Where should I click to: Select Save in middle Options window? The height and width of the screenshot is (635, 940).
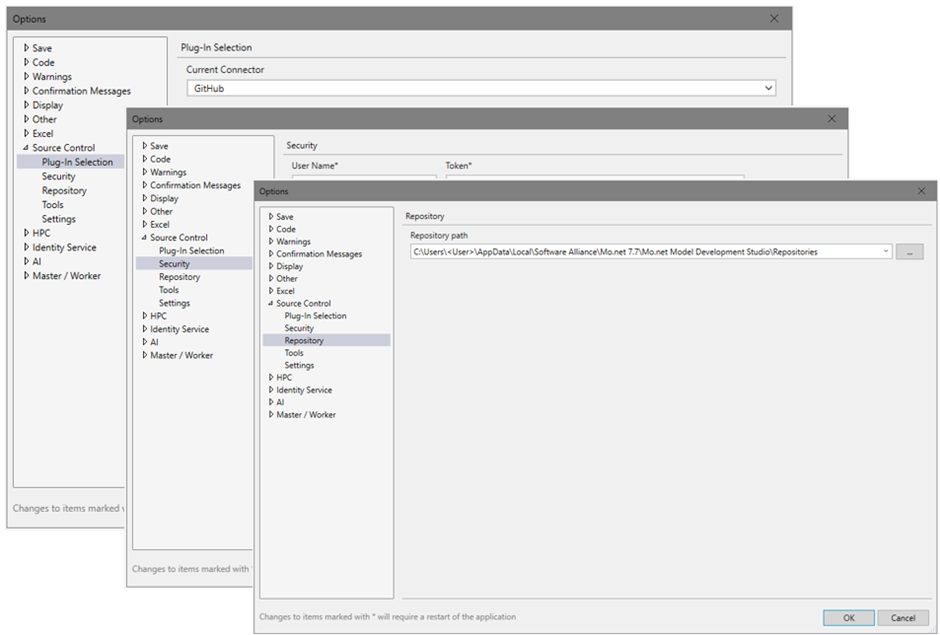(159, 146)
